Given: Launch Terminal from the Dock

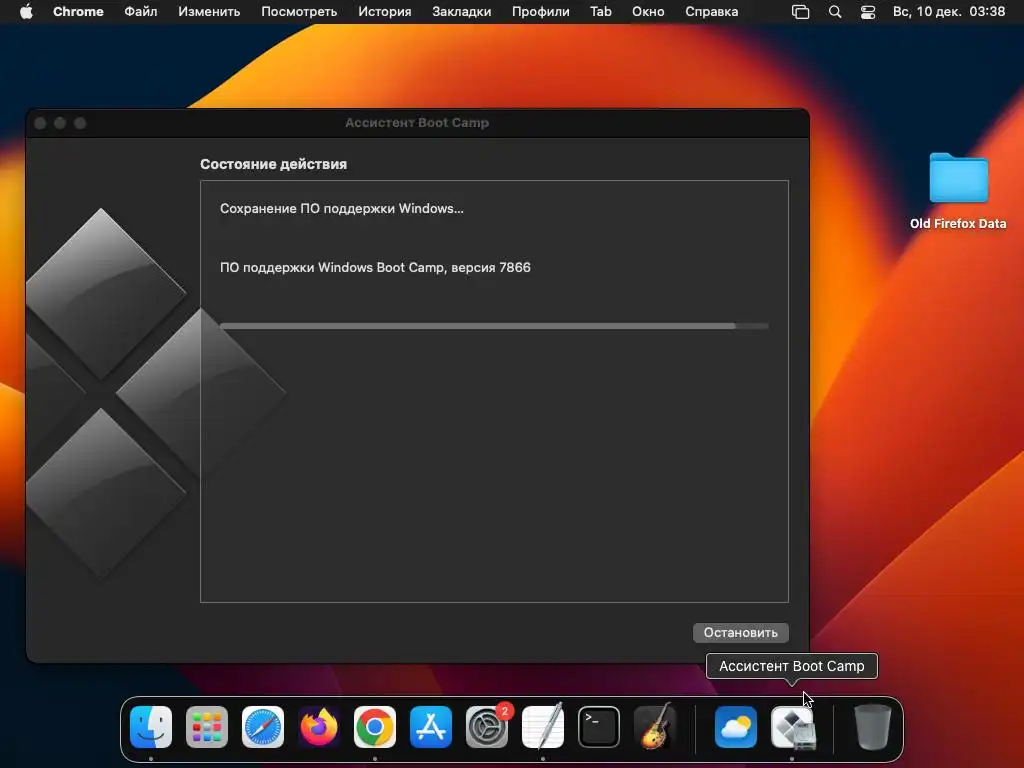Looking at the screenshot, I should [599, 727].
